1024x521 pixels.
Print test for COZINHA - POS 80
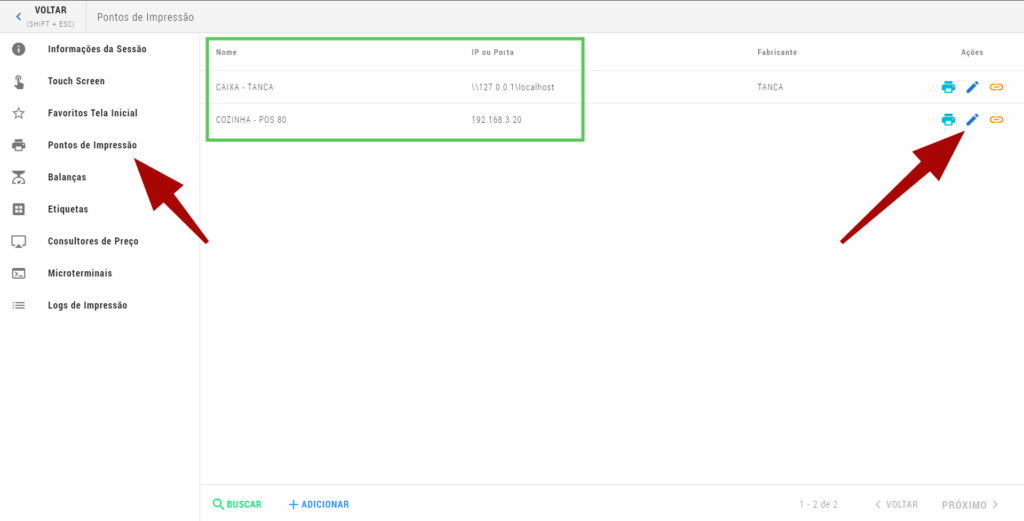(x=948, y=120)
